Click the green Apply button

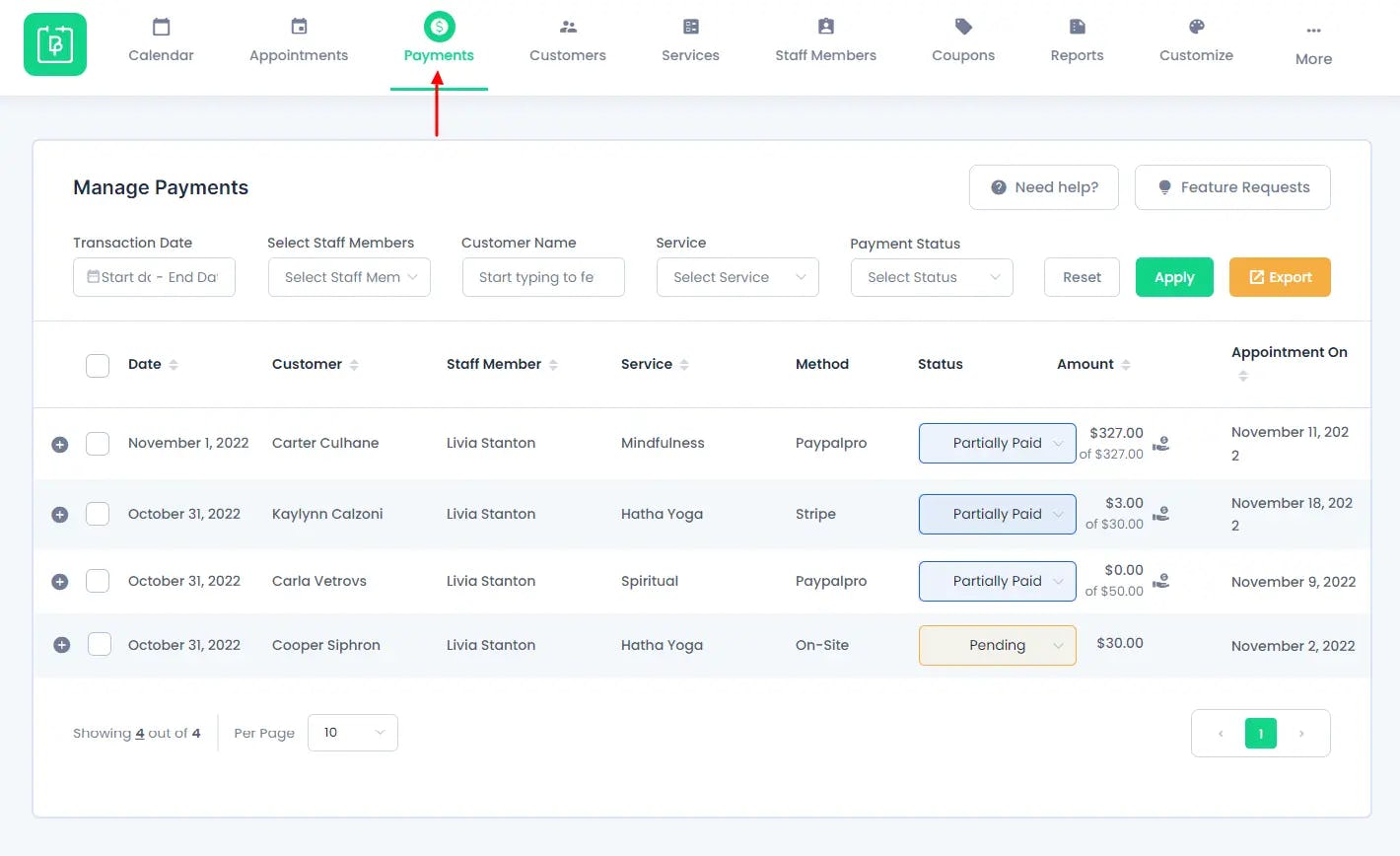pyautogui.click(x=1173, y=277)
